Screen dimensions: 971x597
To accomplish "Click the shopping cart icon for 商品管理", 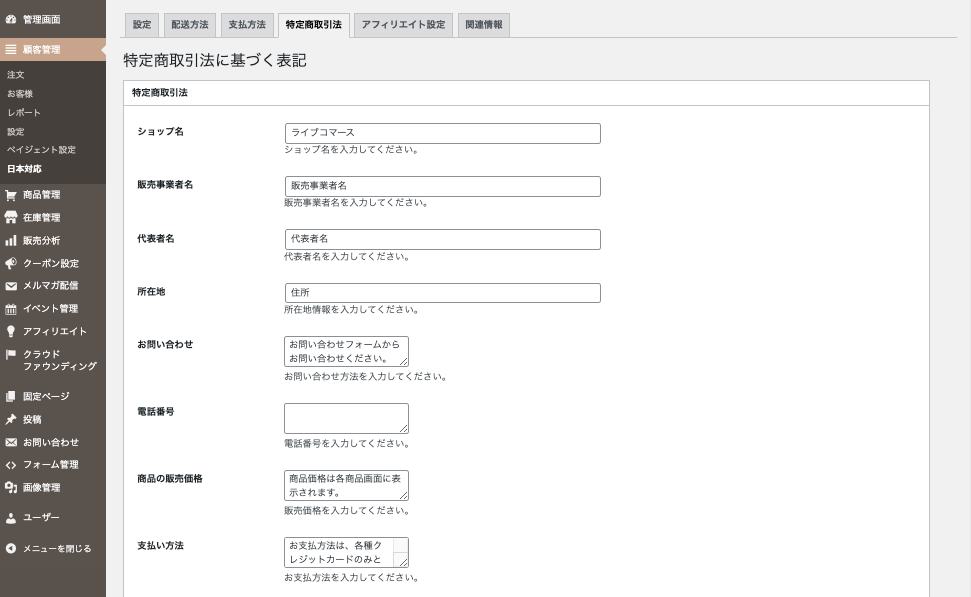I will (11, 195).
